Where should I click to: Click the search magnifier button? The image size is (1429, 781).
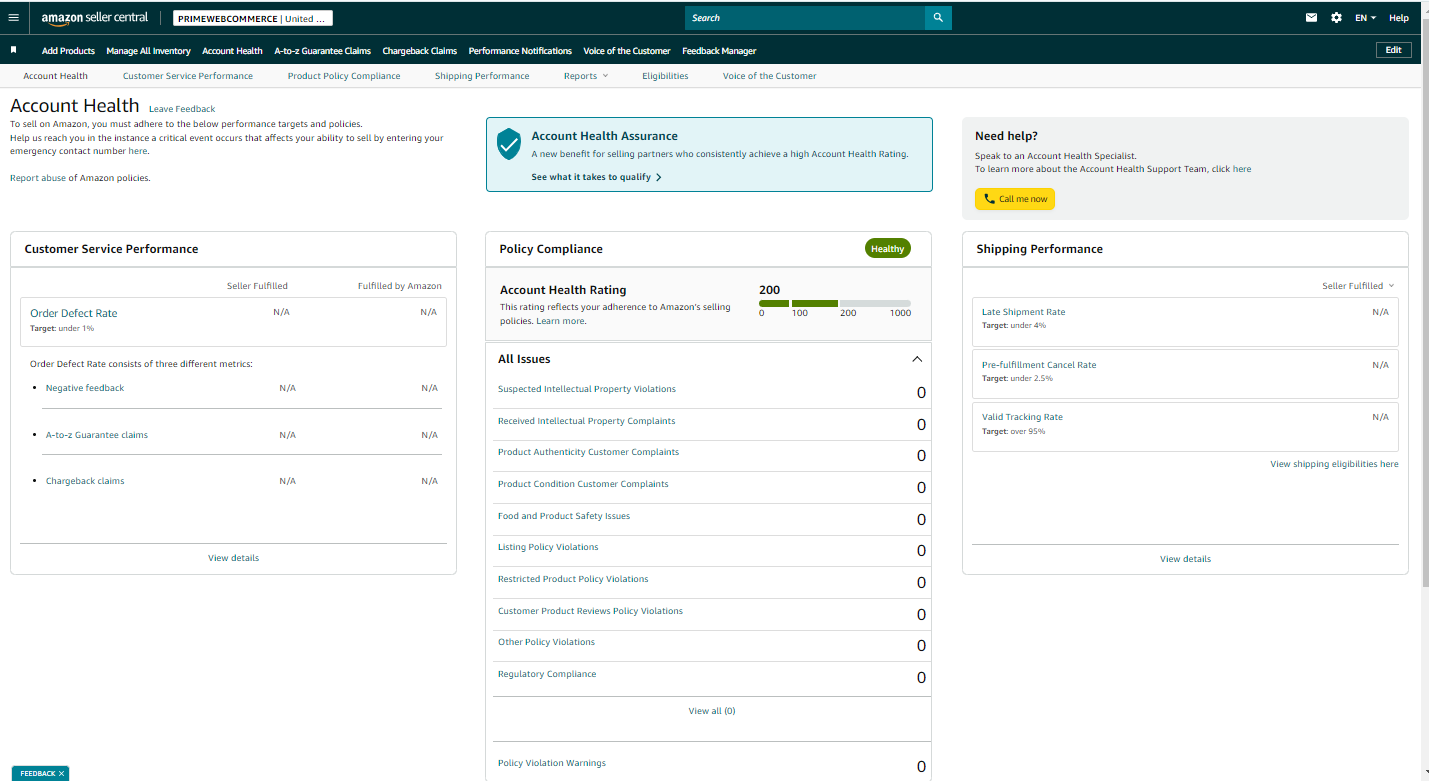coord(938,18)
